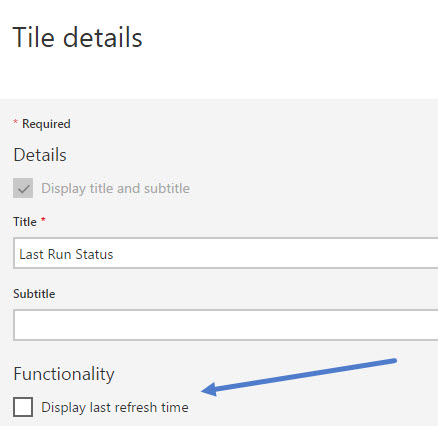Toggle the Display title and subtitle checkbox
The image size is (438, 426).
coord(23,188)
